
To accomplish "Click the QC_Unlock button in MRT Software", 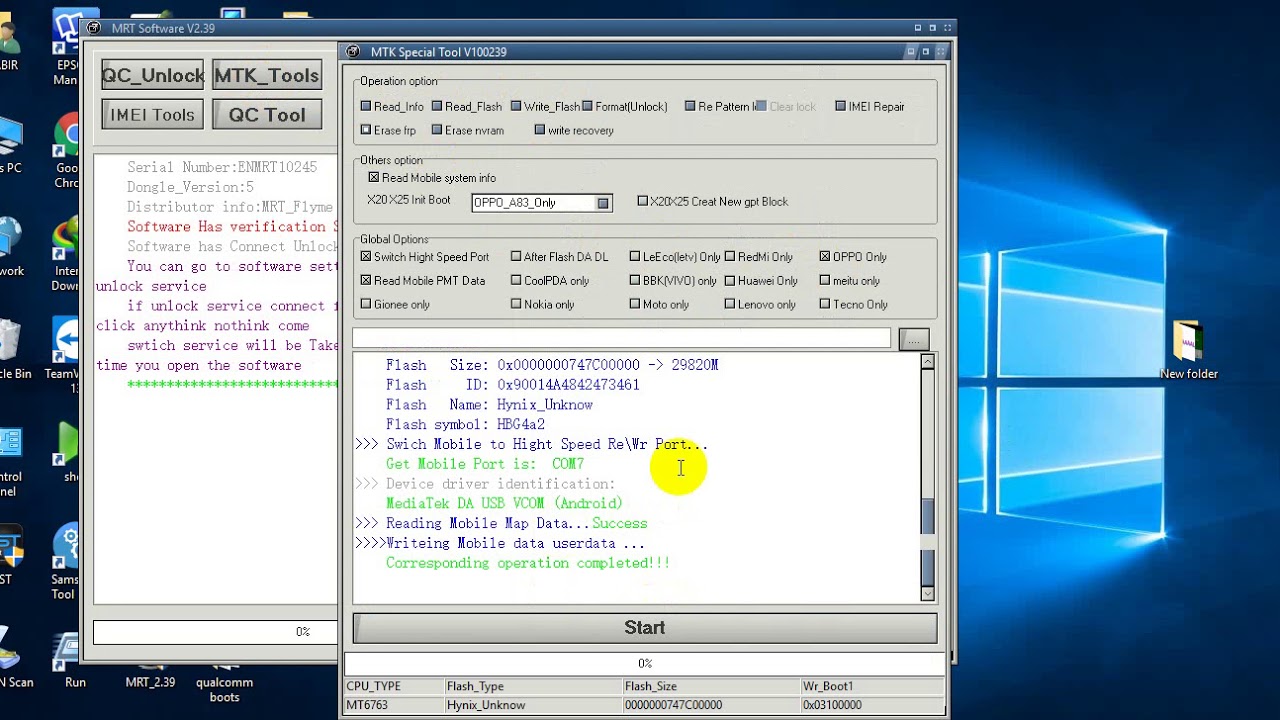I will (x=152, y=75).
